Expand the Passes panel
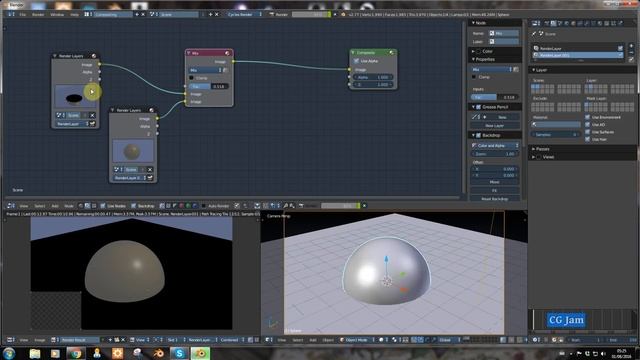The image size is (640, 360). (582, 149)
